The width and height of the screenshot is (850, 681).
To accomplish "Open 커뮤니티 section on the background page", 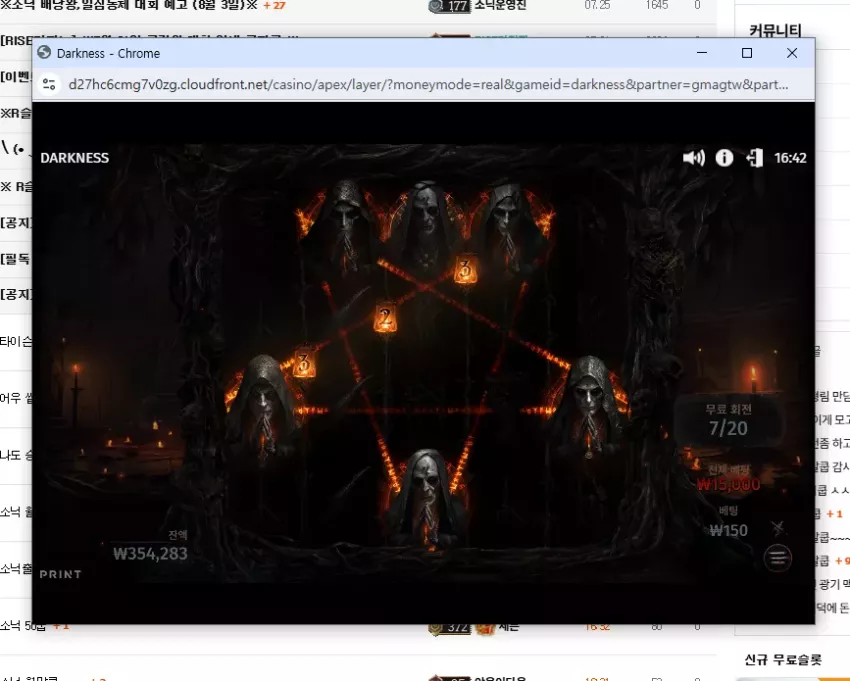I will pyautogui.click(x=775, y=30).
